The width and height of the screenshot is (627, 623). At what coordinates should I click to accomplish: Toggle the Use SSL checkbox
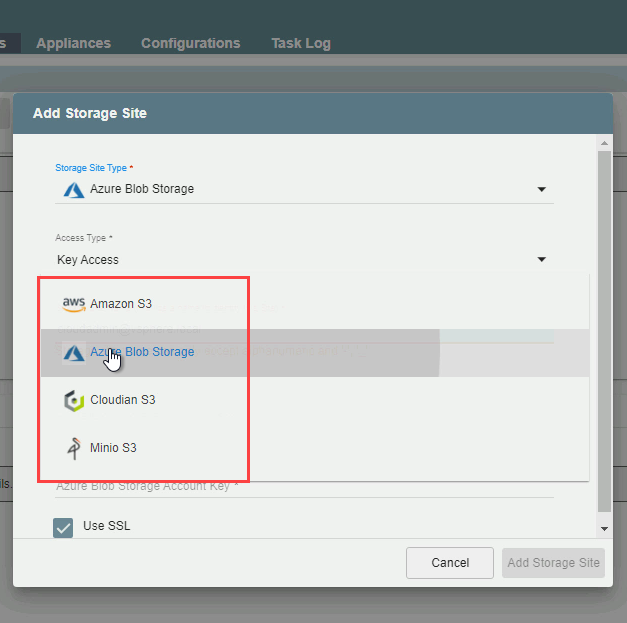tap(64, 527)
